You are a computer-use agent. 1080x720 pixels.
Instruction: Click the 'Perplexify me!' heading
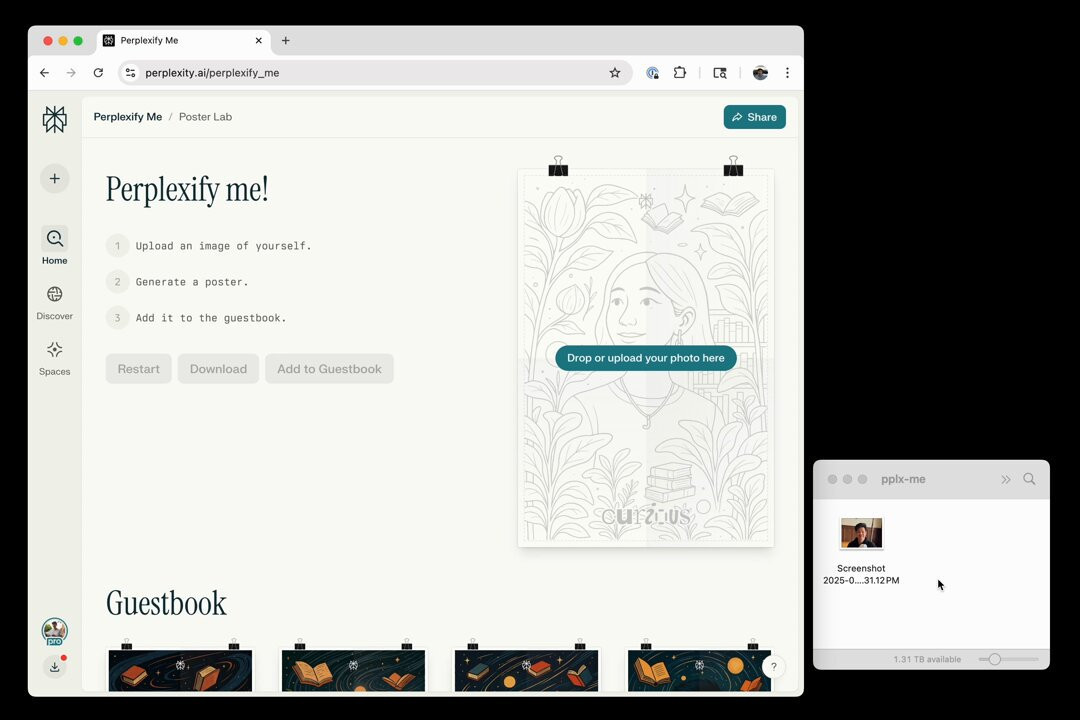(x=187, y=189)
